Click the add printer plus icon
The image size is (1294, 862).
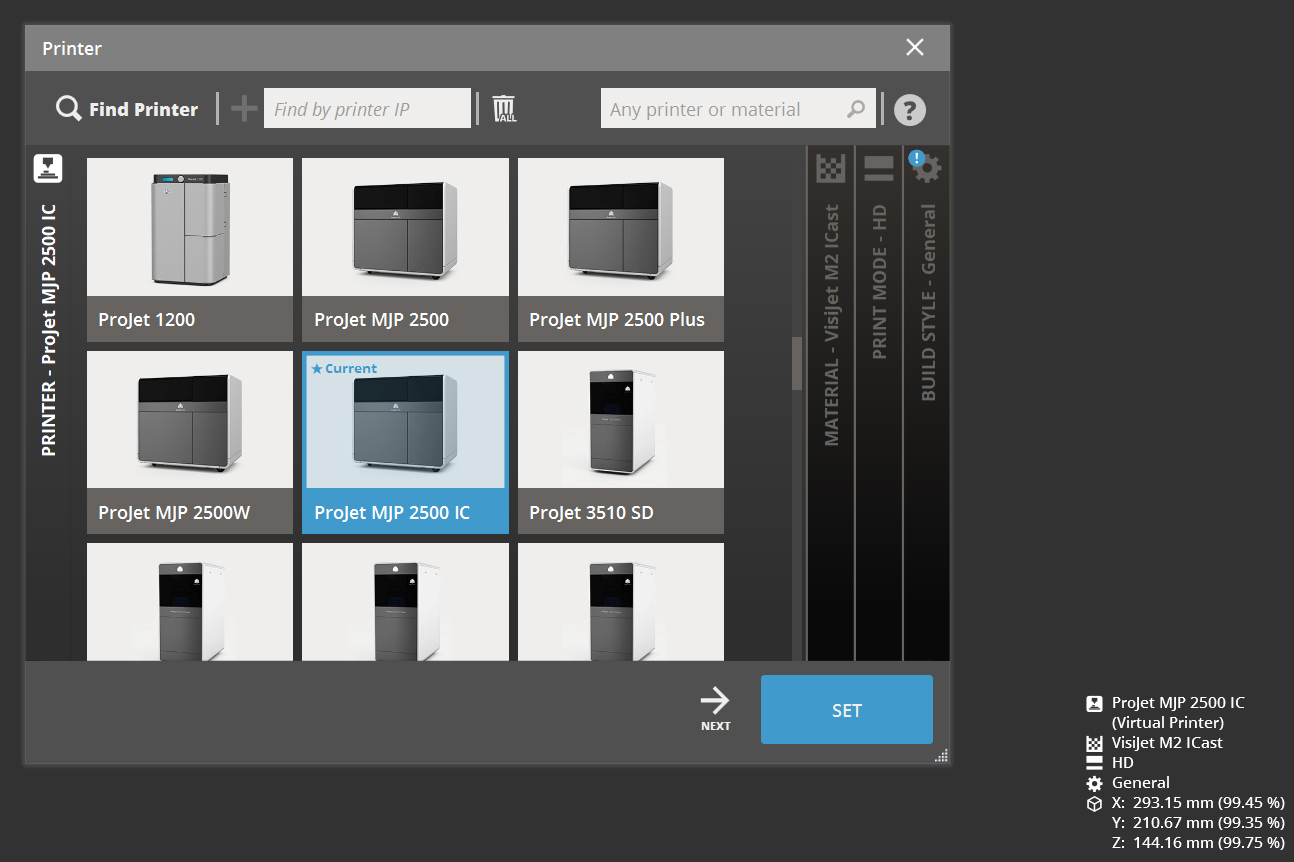tap(243, 107)
